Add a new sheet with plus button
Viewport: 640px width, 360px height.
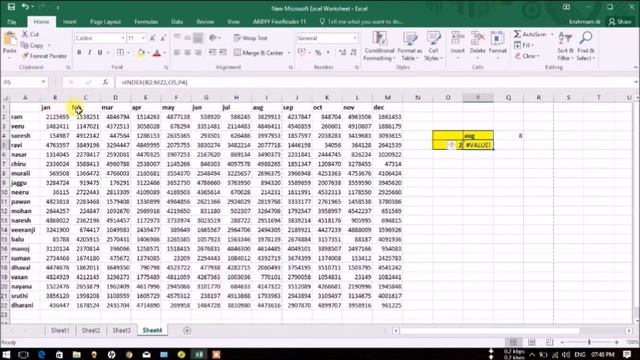click(x=187, y=331)
